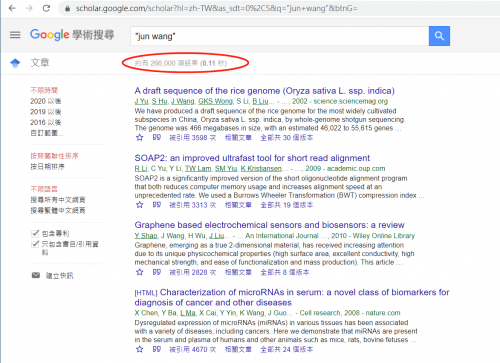The width and height of the screenshot is (500, 363).
Task: Open 相關文章 for the SOAP2 article
Action: [238, 205]
